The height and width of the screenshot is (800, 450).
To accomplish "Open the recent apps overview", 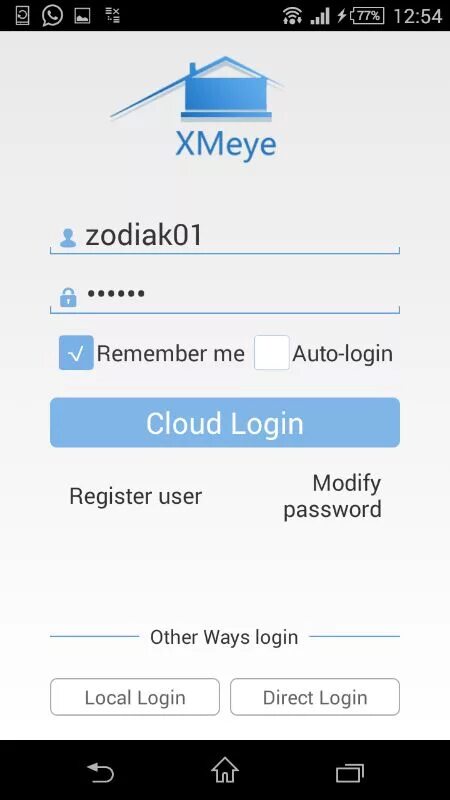I will [x=350, y=773].
